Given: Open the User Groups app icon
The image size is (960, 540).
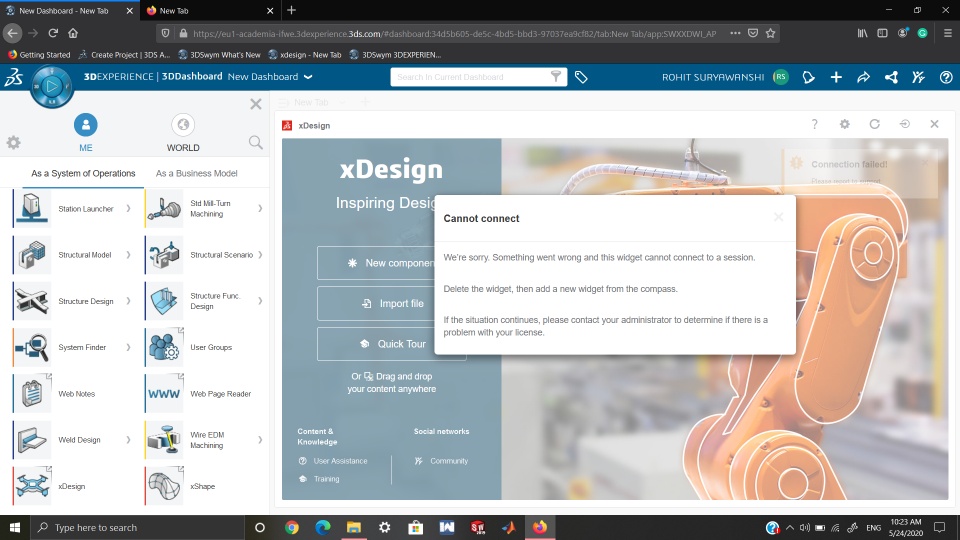Looking at the screenshot, I should click(164, 347).
